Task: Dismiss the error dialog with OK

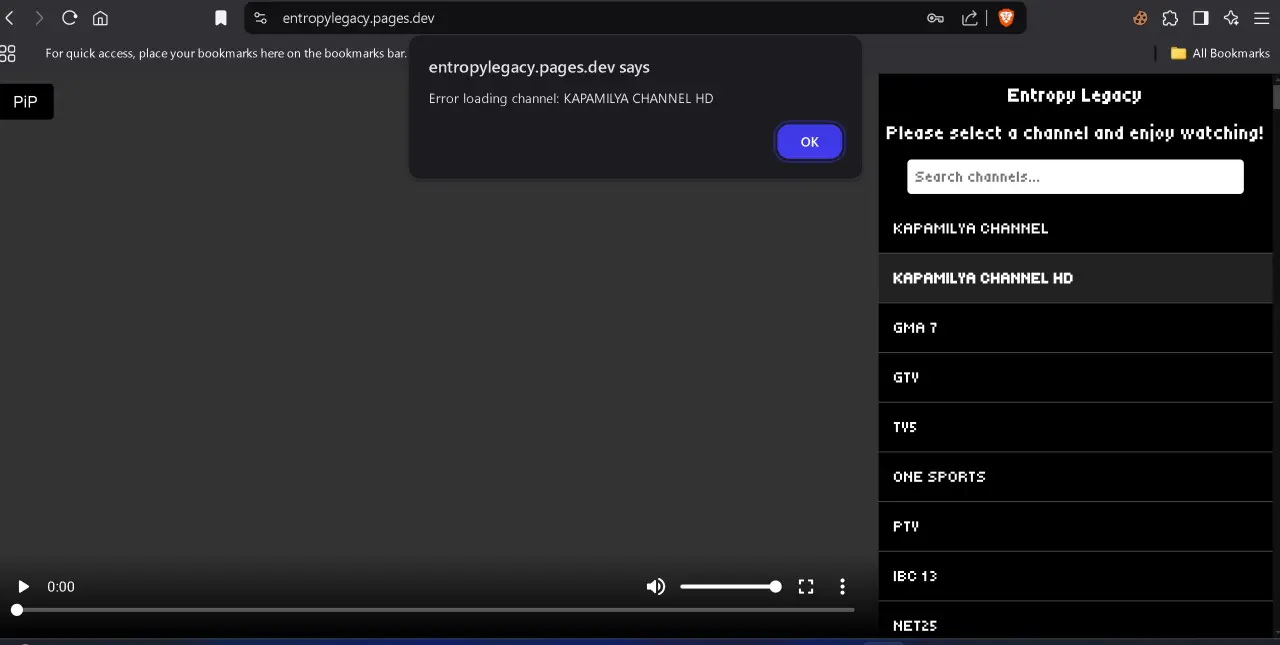Action: tap(810, 142)
